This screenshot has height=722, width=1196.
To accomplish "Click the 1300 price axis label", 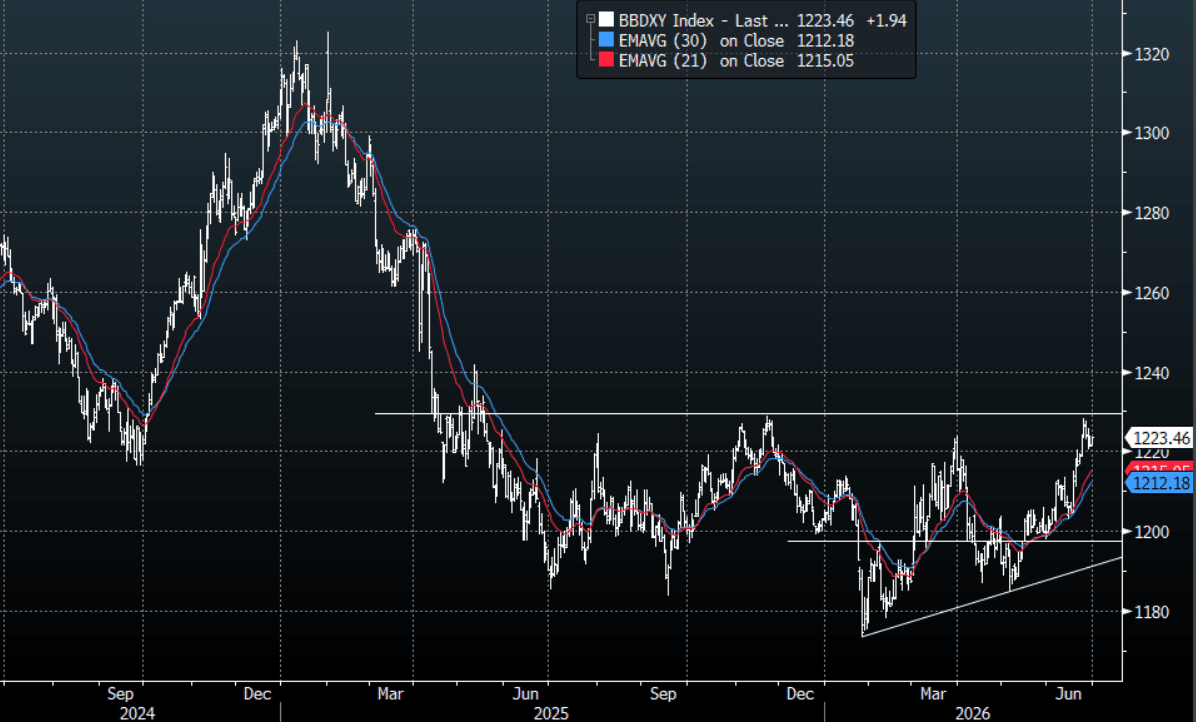I will 1151,133.
